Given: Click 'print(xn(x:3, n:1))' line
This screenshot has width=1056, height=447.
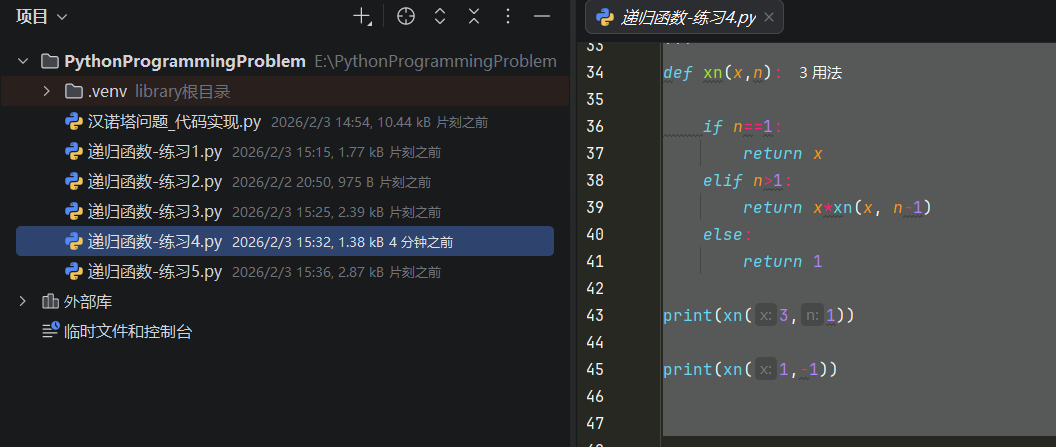Looking at the screenshot, I should click(x=759, y=315).
